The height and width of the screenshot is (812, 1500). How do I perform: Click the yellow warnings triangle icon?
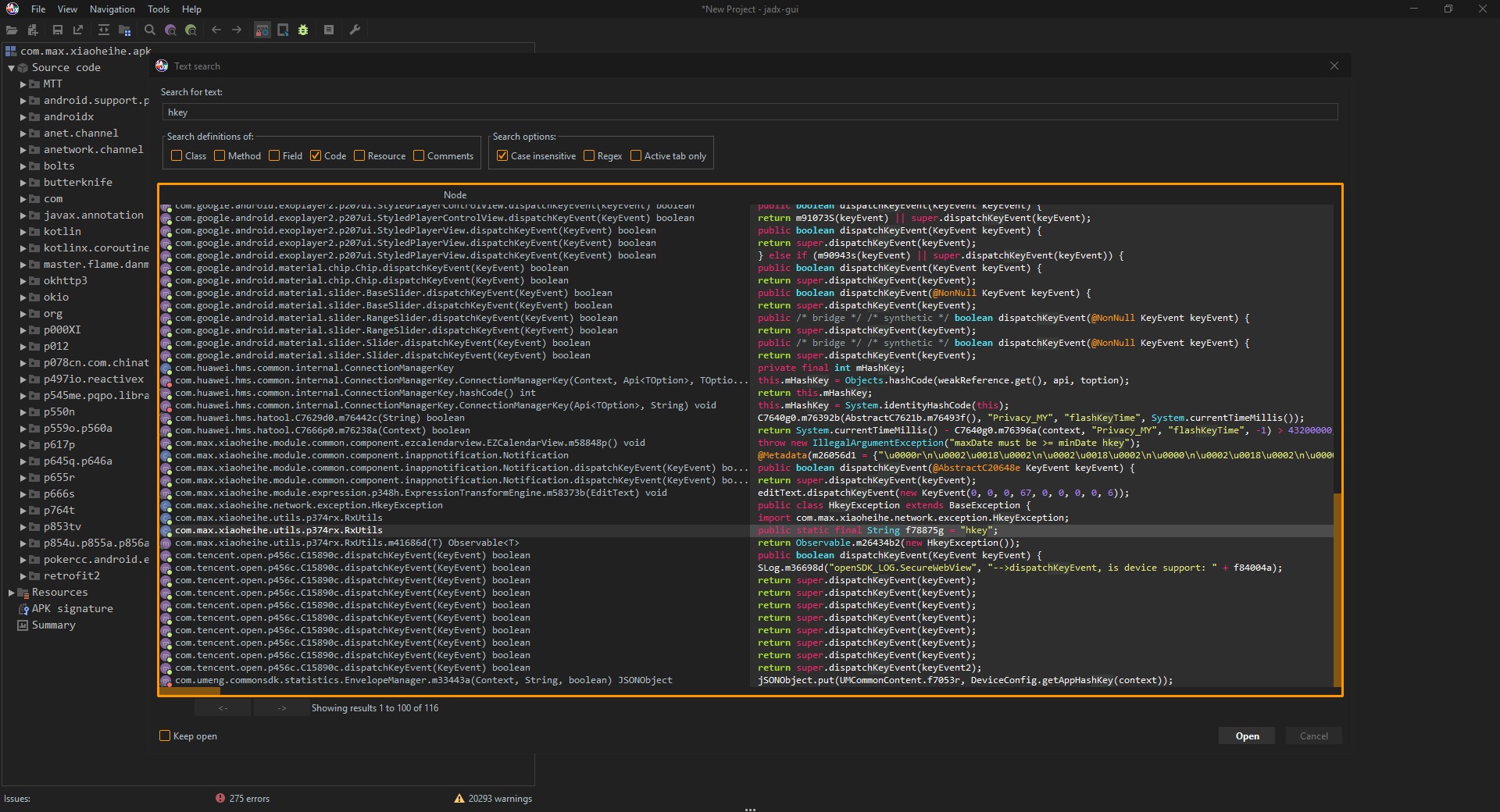459,798
